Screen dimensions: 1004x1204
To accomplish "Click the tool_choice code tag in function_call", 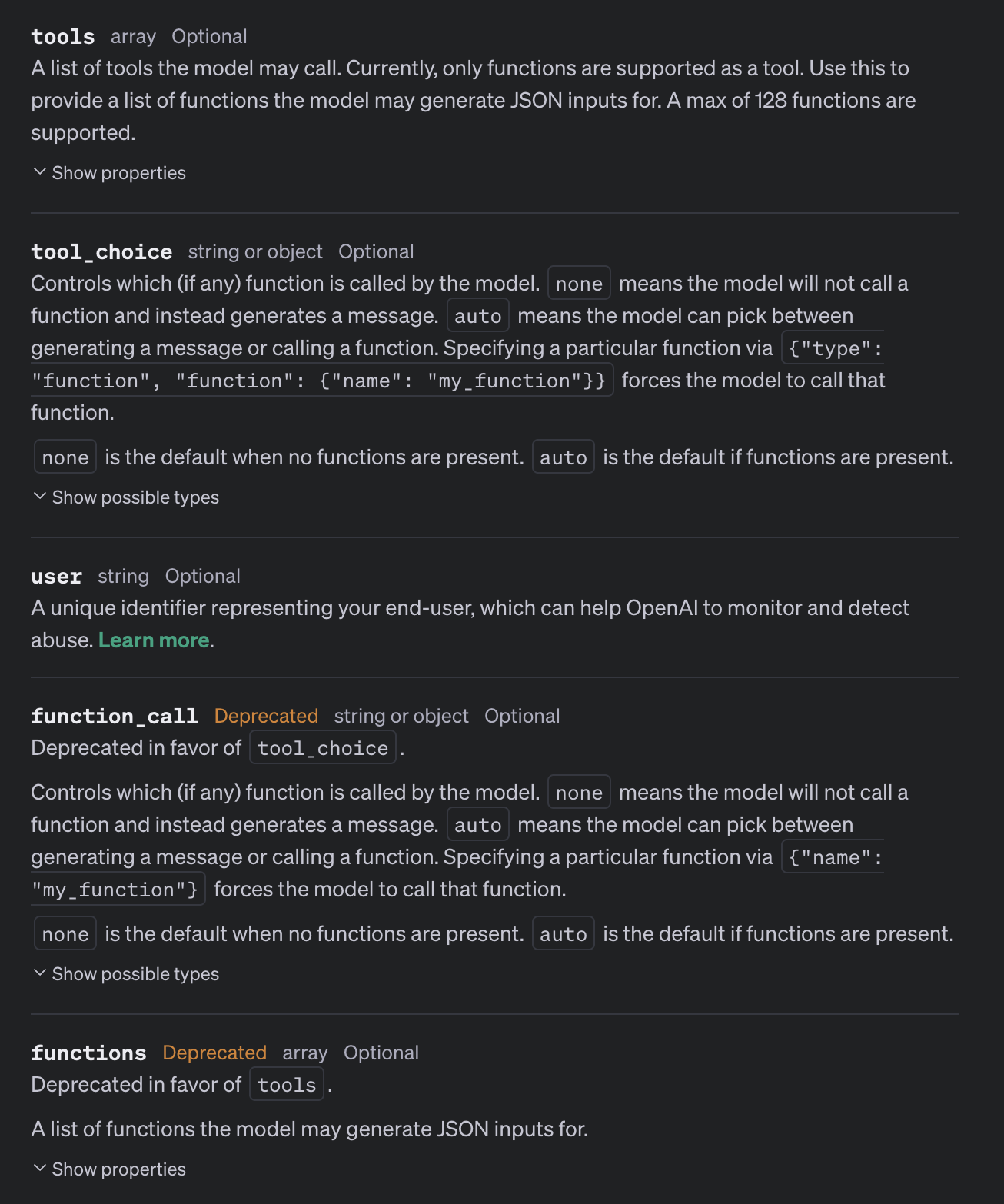I will [323, 748].
